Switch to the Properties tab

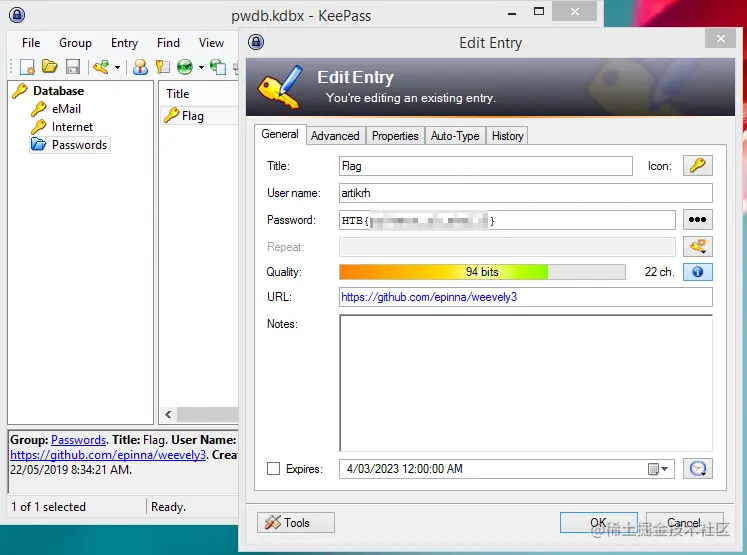395,136
